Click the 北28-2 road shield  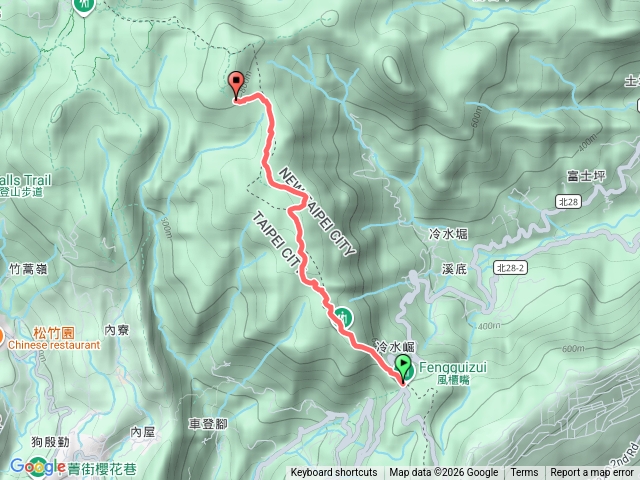(x=510, y=268)
